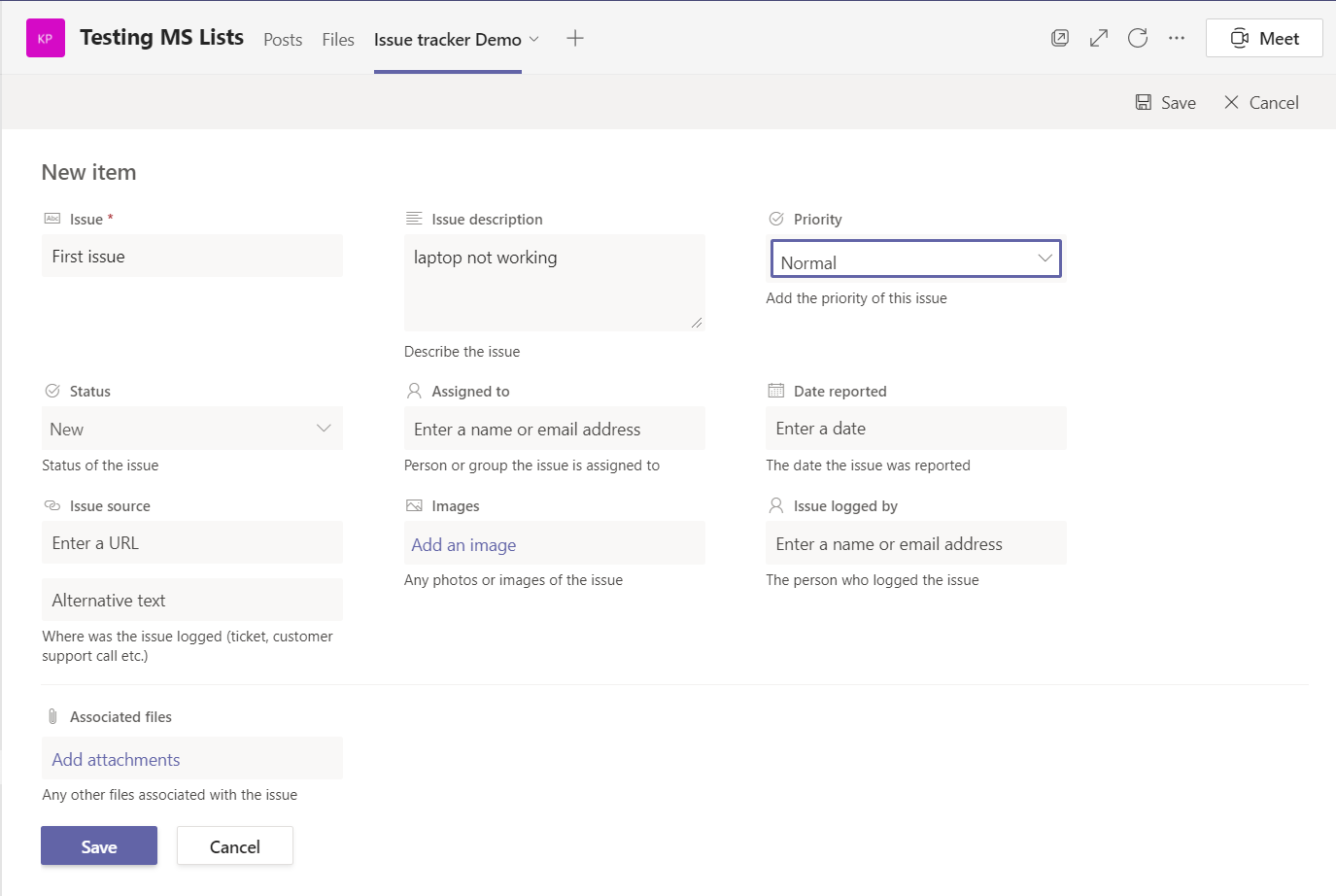Click the KP team avatar icon

click(45, 39)
